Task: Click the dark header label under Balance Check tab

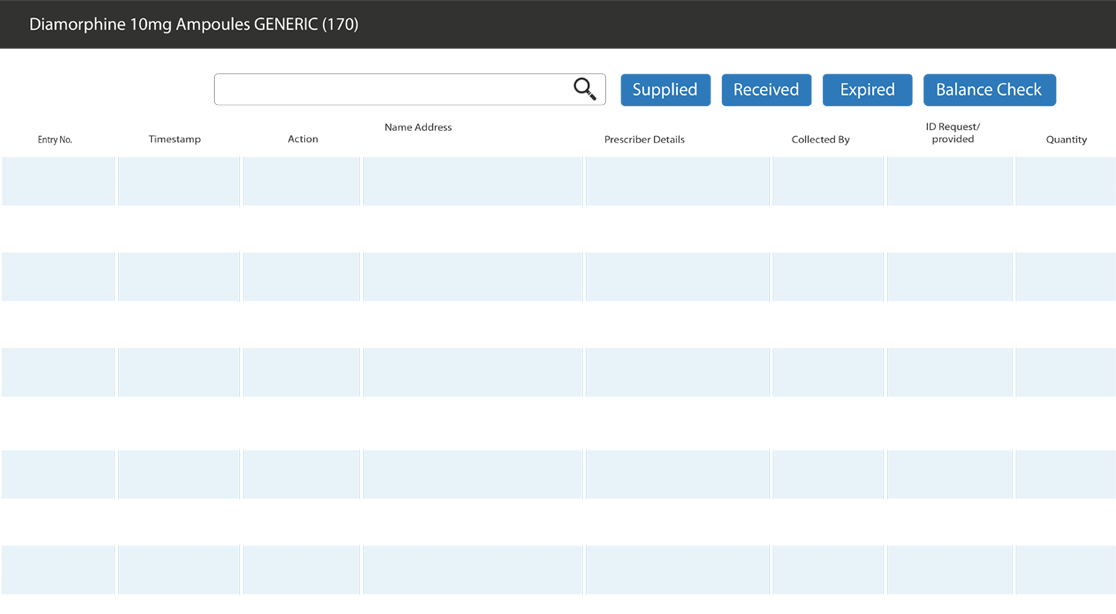Action: pos(948,130)
